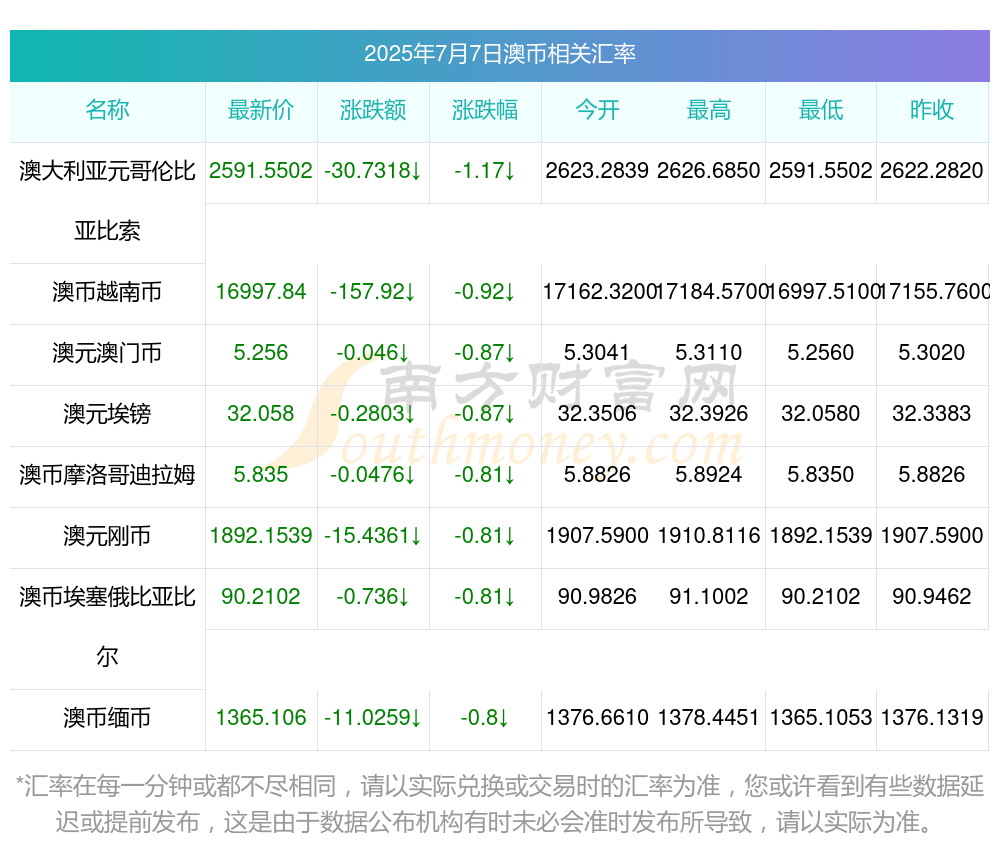The image size is (1000, 853).
Task: Select the 澳元澳门币 row name
Action: pyautogui.click(x=107, y=352)
